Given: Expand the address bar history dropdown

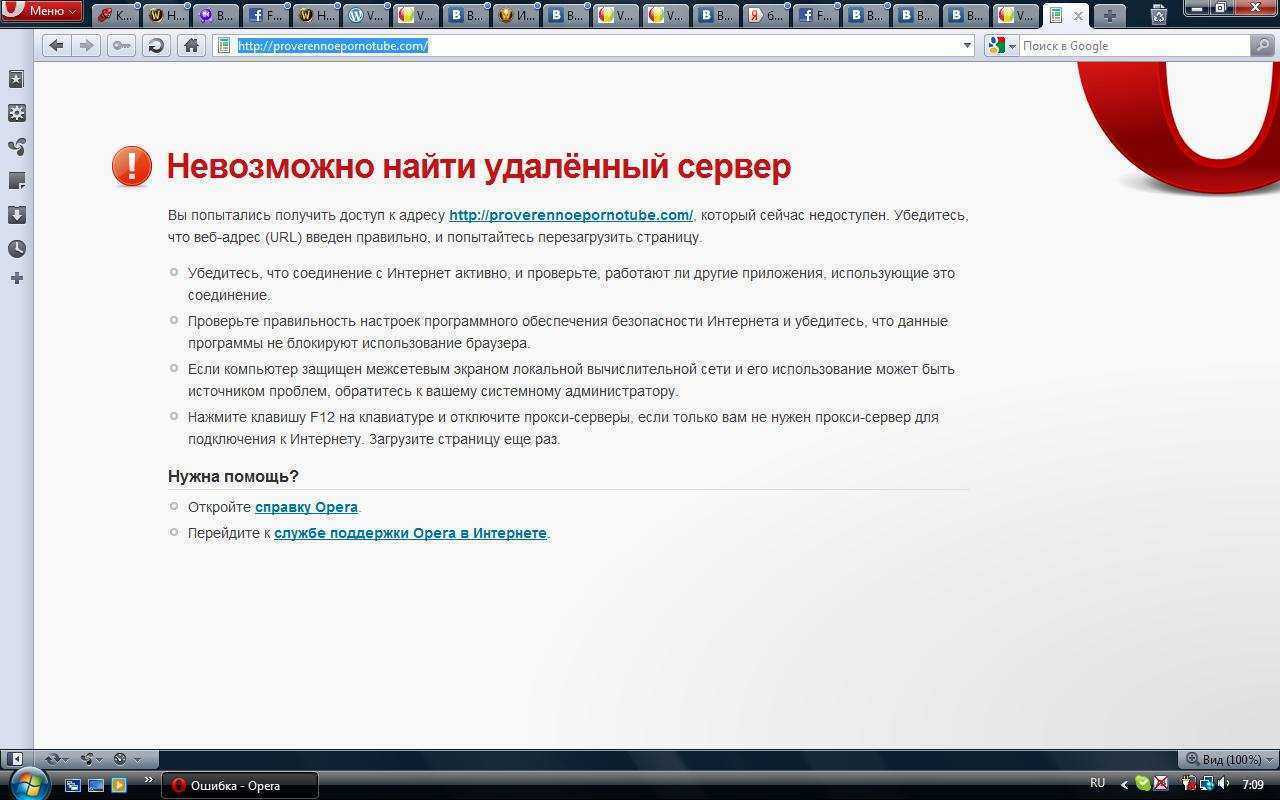Looking at the screenshot, I should (967, 45).
